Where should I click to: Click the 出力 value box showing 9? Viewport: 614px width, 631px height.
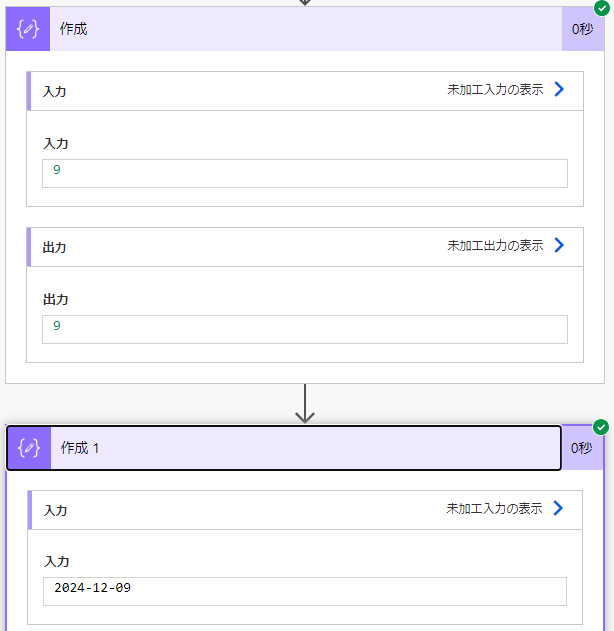tap(305, 330)
